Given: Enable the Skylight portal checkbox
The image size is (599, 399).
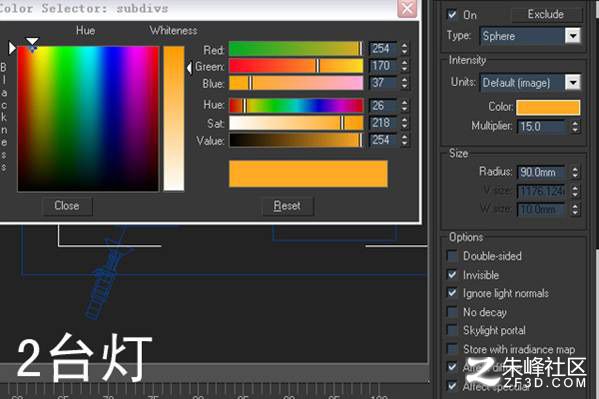Looking at the screenshot, I should (452, 330).
